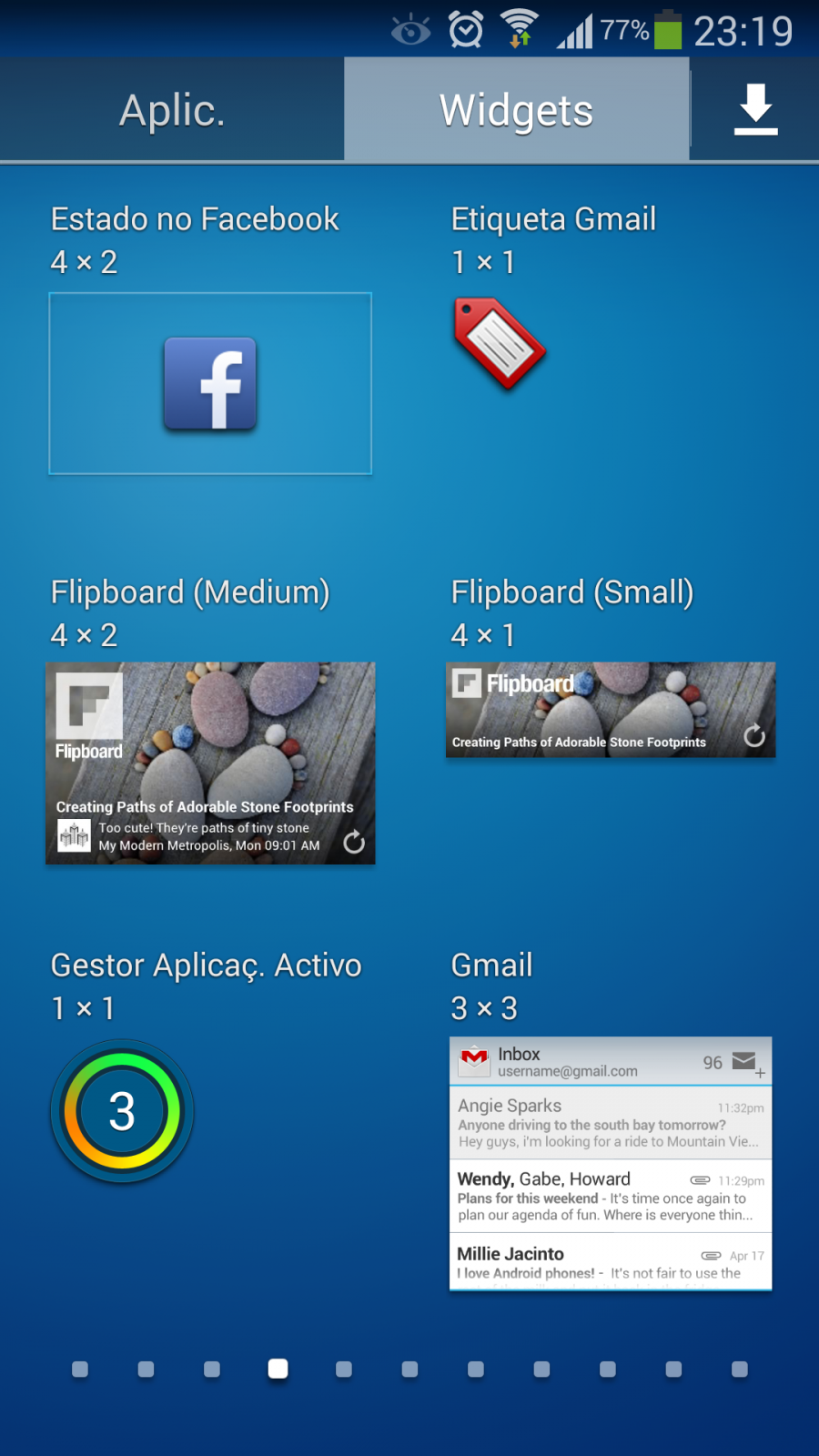
Task: Tap the compose mail icon in Gmail widget
Action: pos(748,1063)
